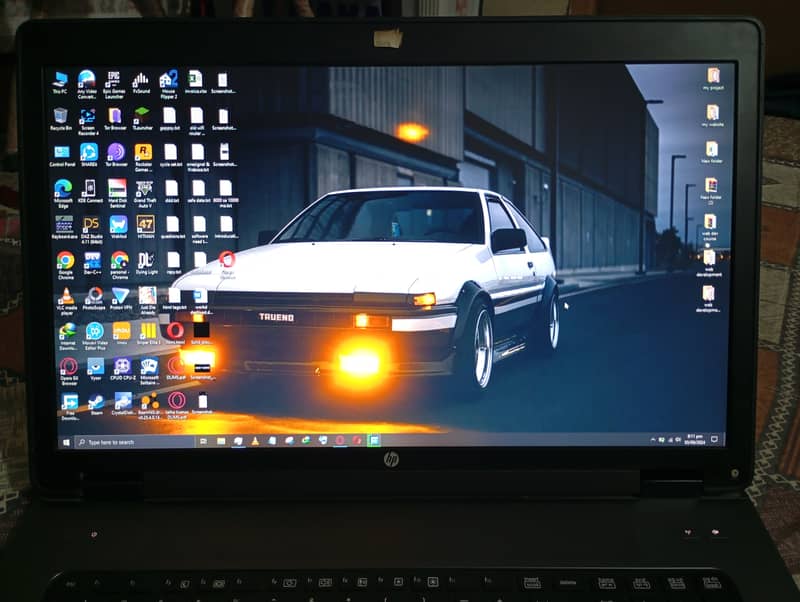Image resolution: width=800 pixels, height=602 pixels.
Task: Select the Steam desktop shortcut
Action: click(96, 401)
